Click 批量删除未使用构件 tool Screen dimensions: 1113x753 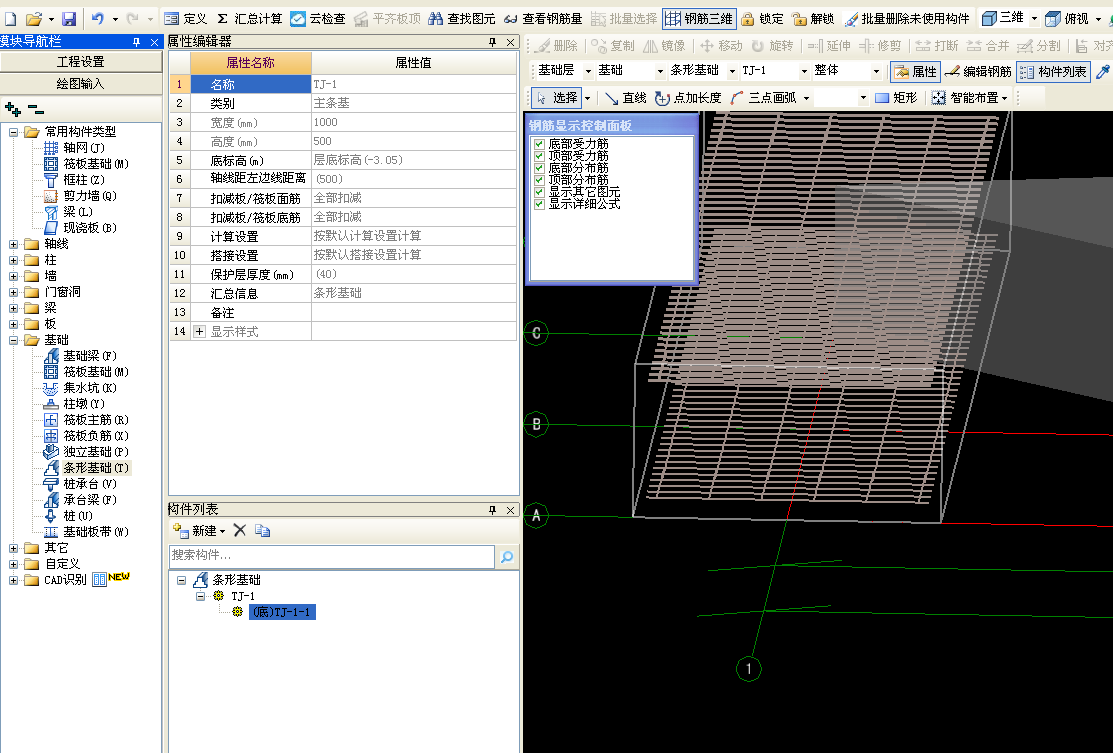coord(906,19)
